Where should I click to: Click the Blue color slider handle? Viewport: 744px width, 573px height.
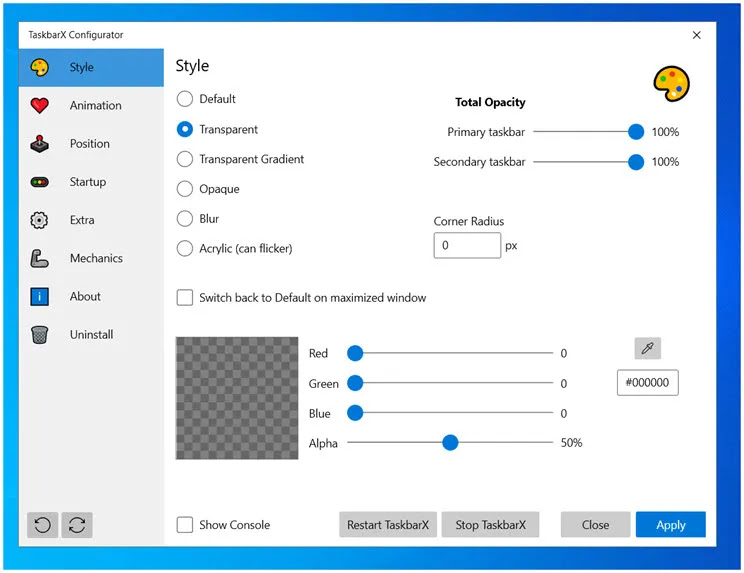pos(355,413)
